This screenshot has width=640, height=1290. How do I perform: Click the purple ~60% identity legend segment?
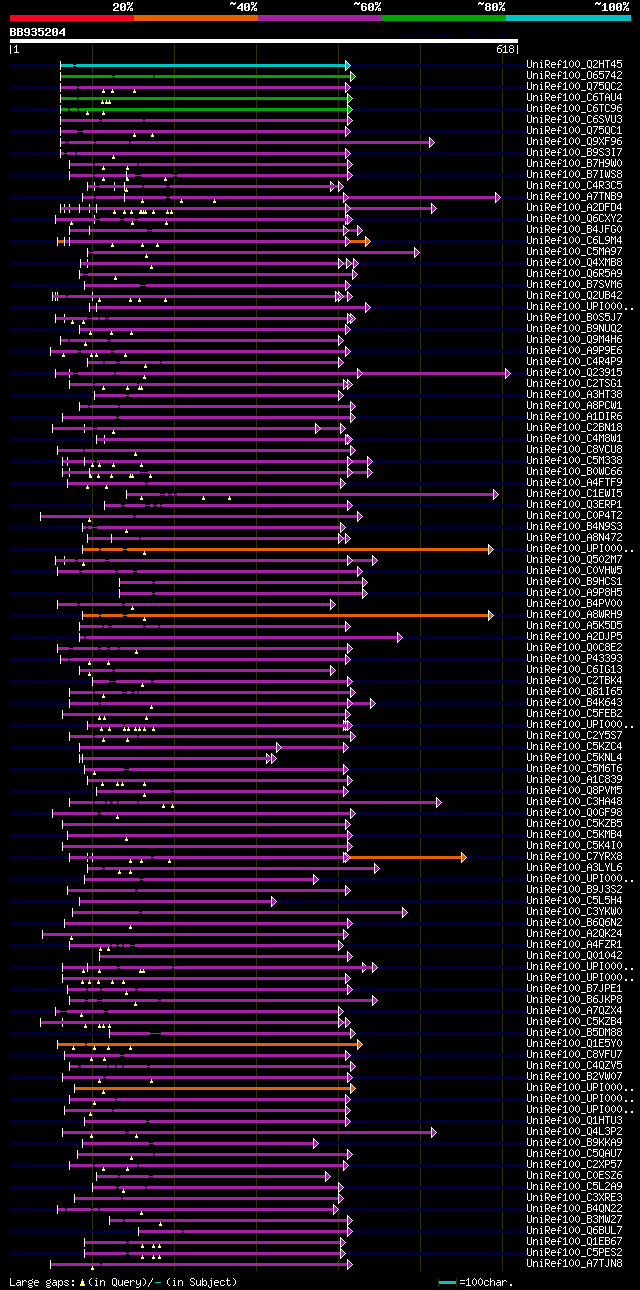point(319,17)
